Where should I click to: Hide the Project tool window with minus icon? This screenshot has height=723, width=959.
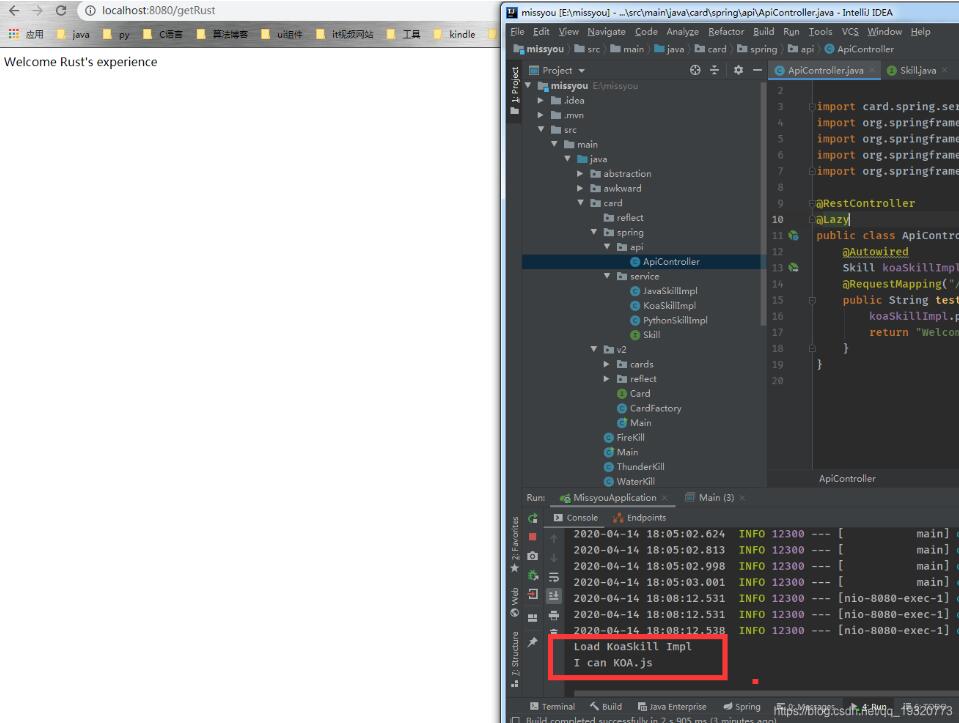click(x=757, y=70)
